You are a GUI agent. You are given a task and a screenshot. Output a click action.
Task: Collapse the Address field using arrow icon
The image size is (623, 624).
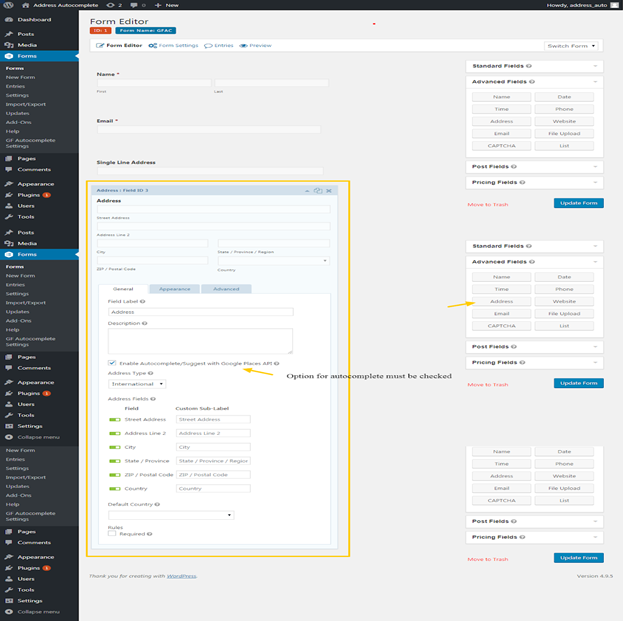pos(307,190)
